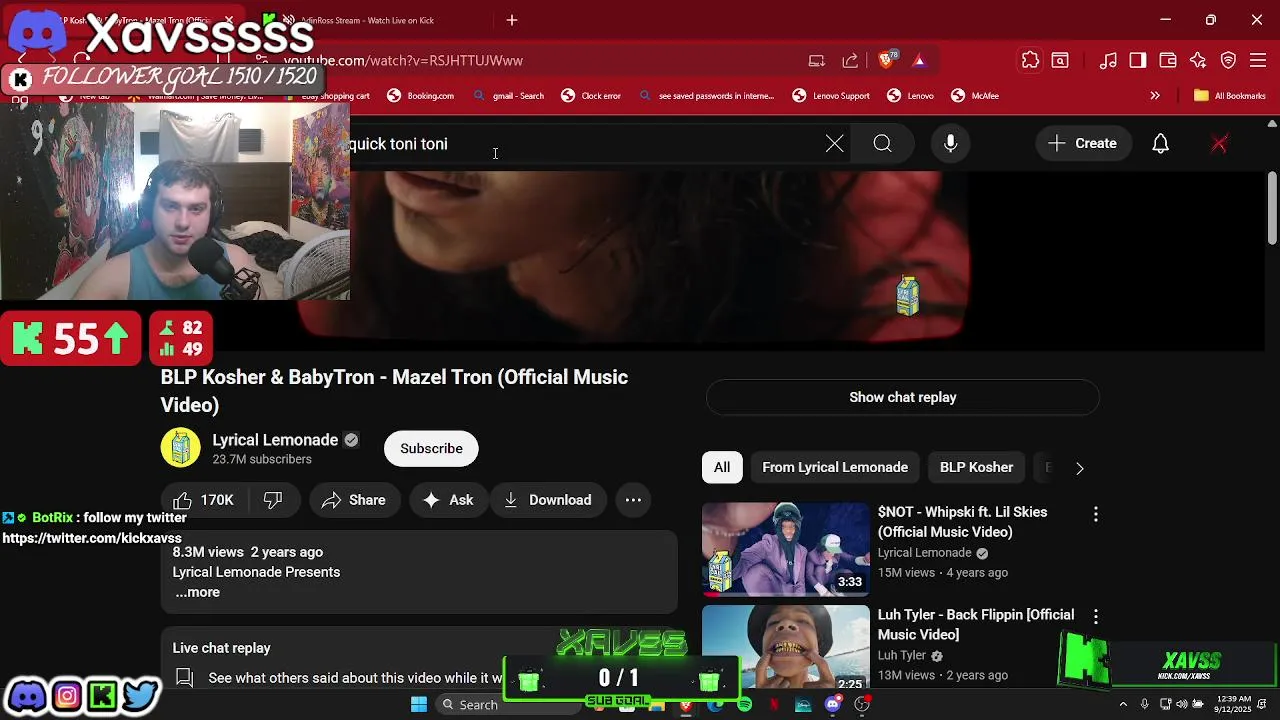Dislike the video with thumbs down
This screenshot has width=1280, height=720.
click(273, 500)
